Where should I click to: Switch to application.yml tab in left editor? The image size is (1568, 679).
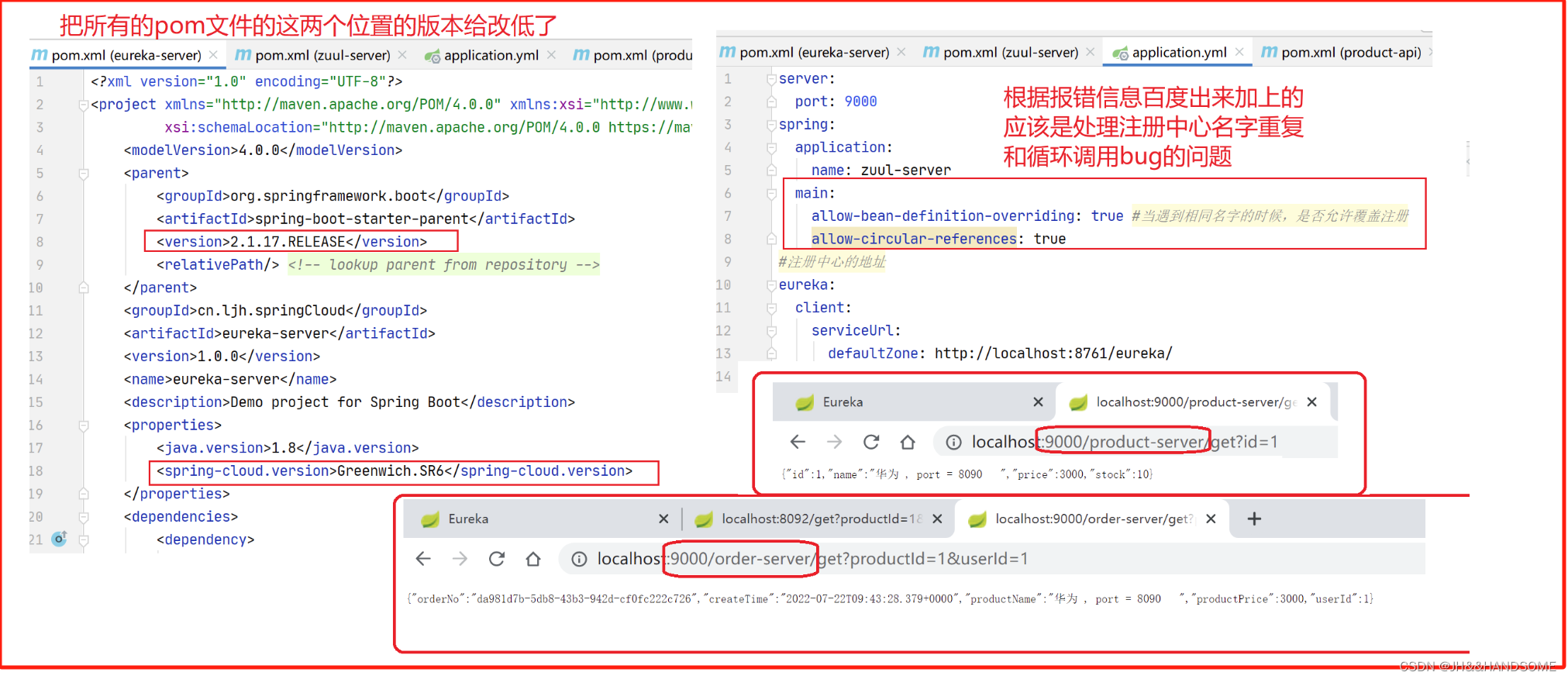[491, 55]
